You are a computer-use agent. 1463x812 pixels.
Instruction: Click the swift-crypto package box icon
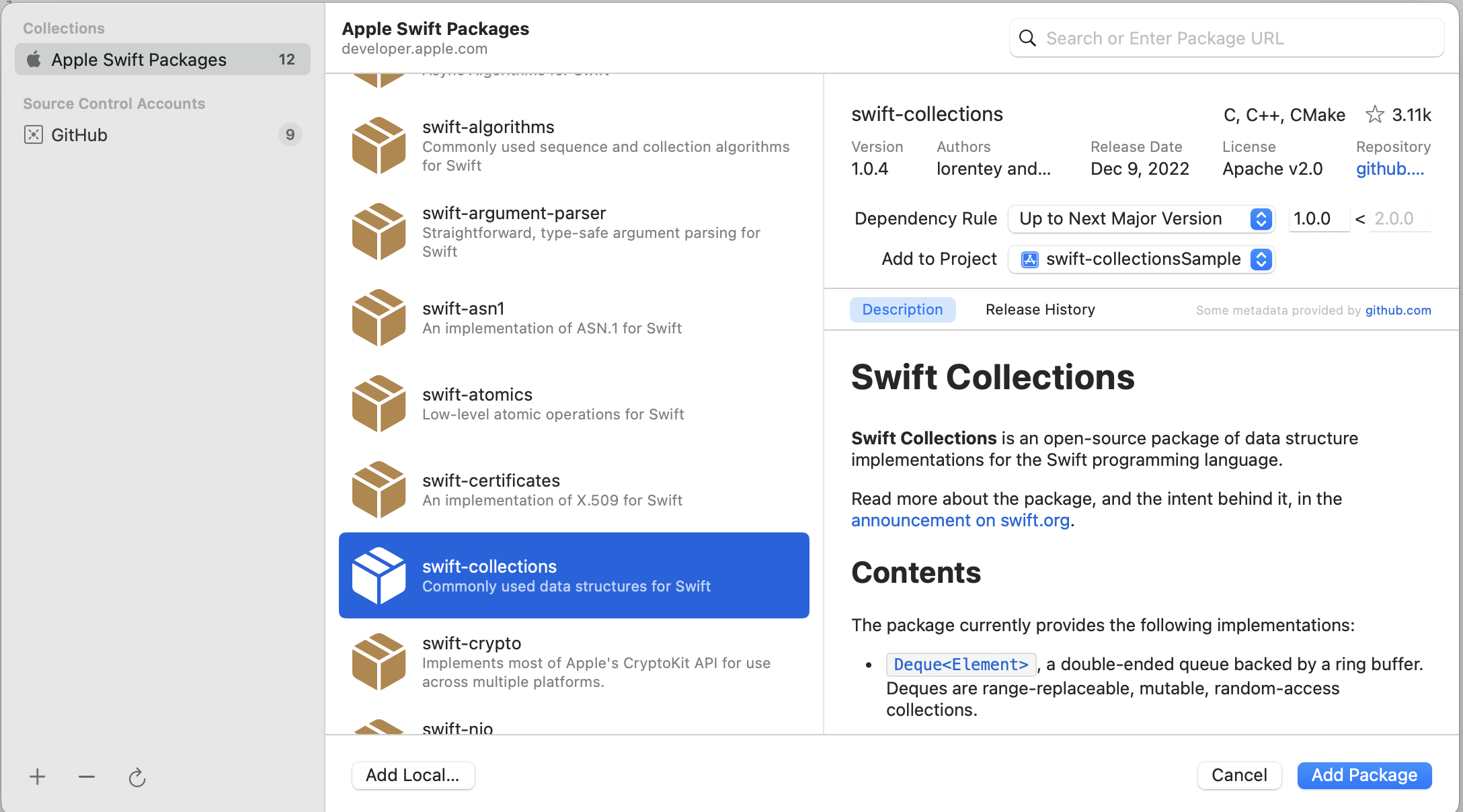point(379,661)
